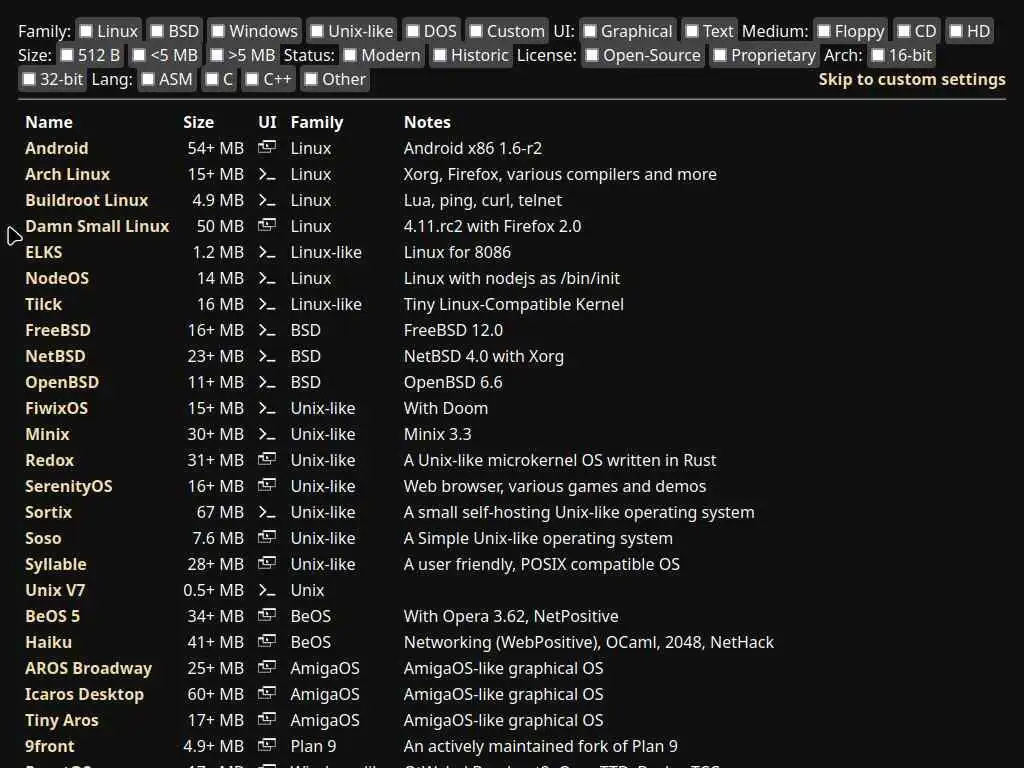The image size is (1024, 768).
Task: Launch Arch Linux from the list
Action: (x=67, y=174)
